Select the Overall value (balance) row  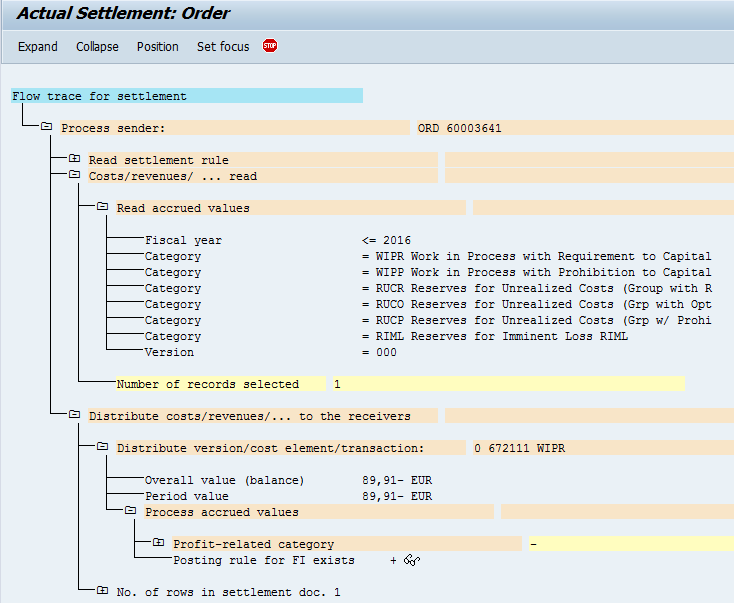[288, 480]
